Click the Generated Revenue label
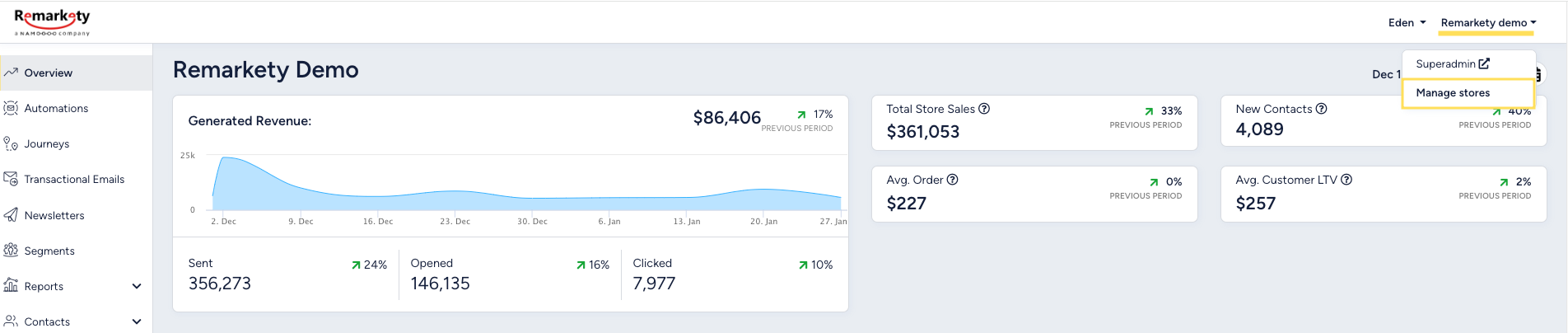The width and height of the screenshot is (1568, 333). [250, 121]
